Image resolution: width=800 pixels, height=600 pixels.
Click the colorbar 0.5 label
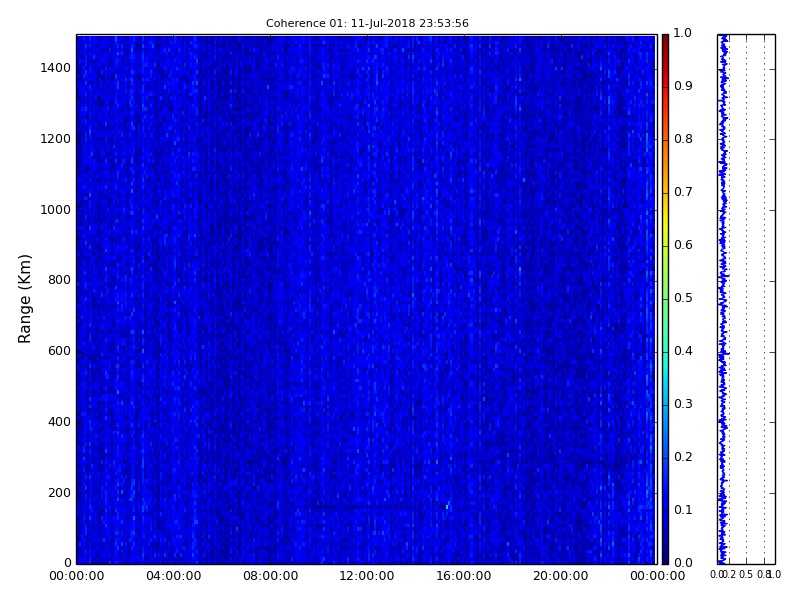[x=683, y=298]
